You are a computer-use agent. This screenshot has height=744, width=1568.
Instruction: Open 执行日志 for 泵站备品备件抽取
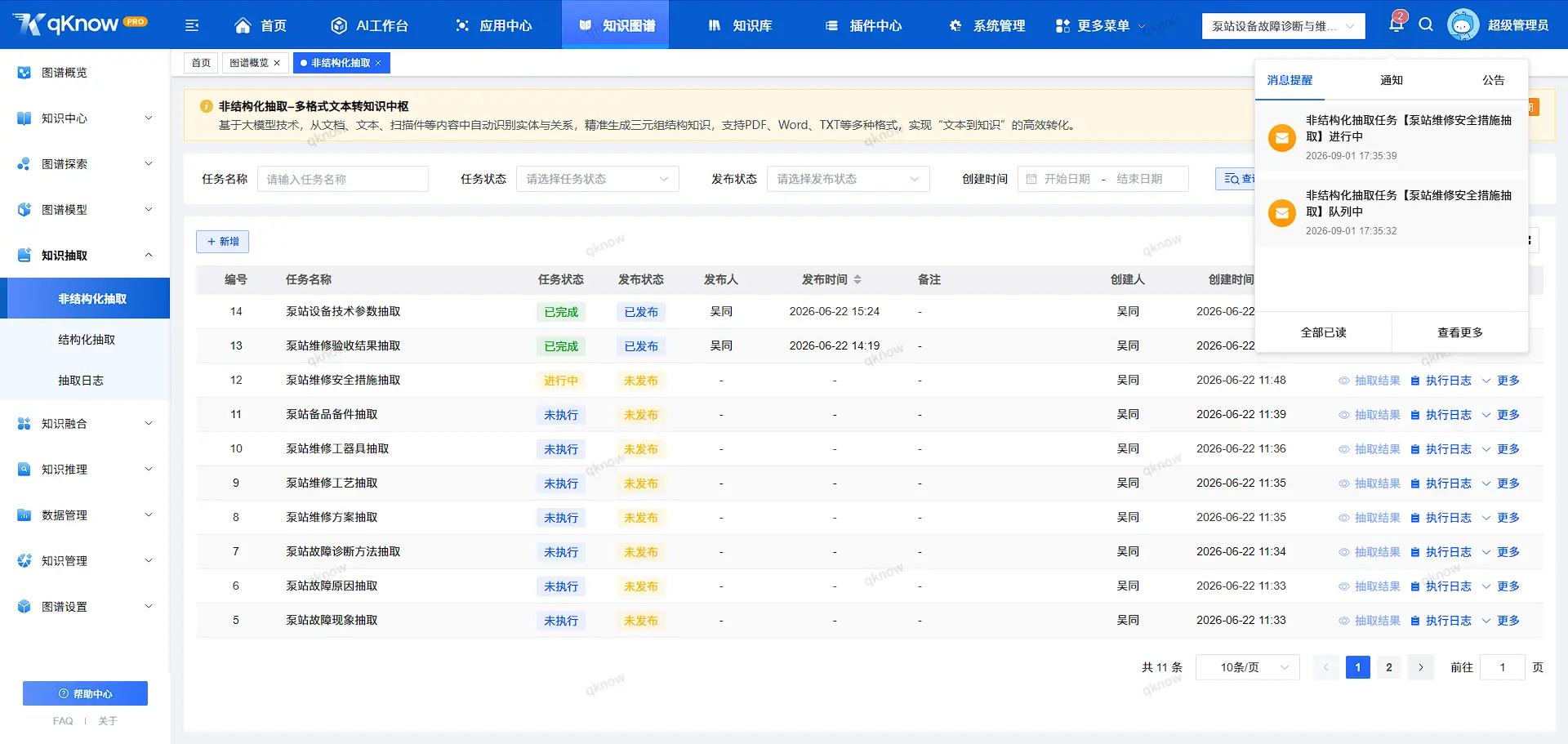(1441, 415)
